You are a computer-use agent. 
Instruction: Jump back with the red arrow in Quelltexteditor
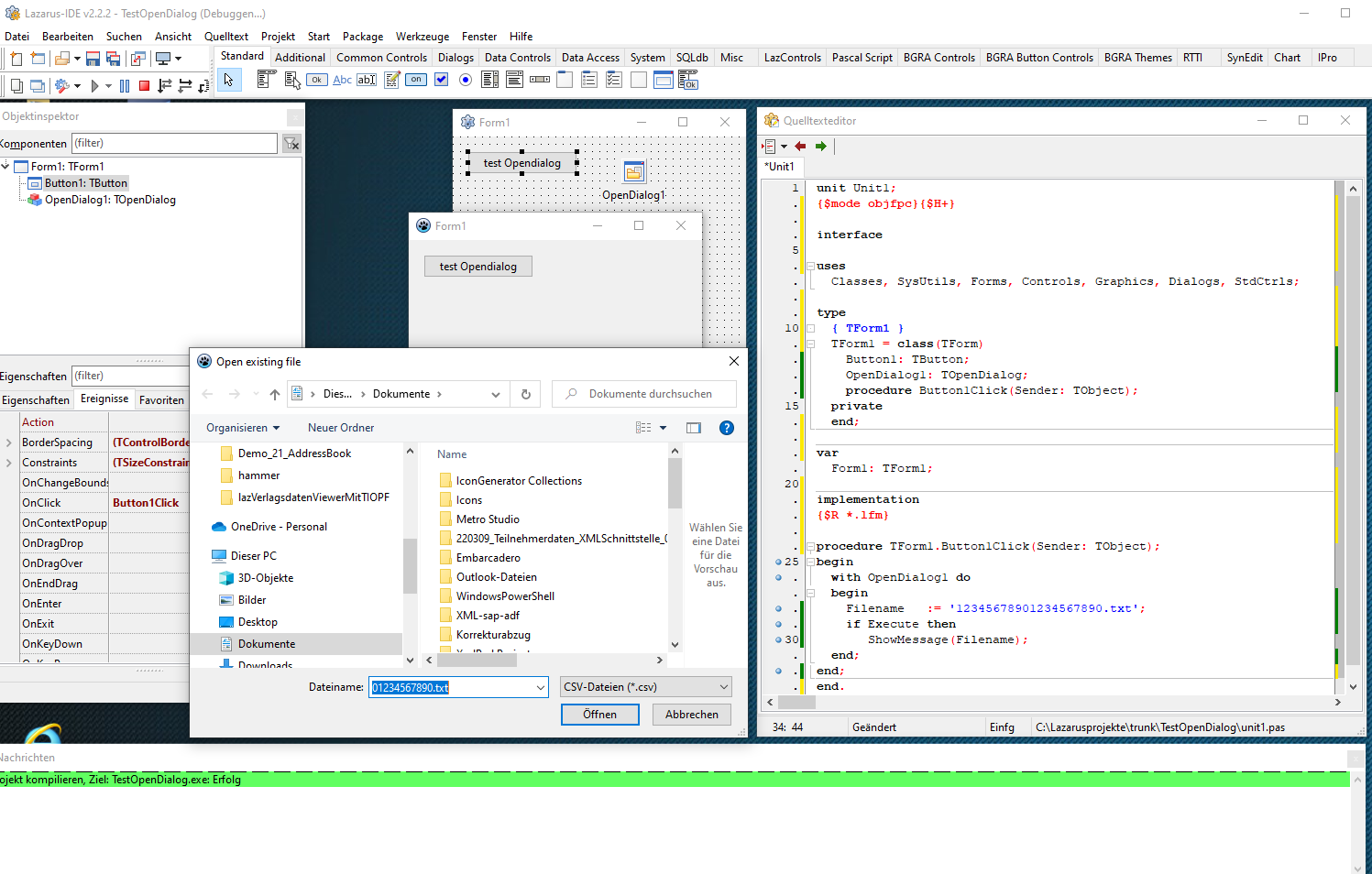tap(800, 147)
